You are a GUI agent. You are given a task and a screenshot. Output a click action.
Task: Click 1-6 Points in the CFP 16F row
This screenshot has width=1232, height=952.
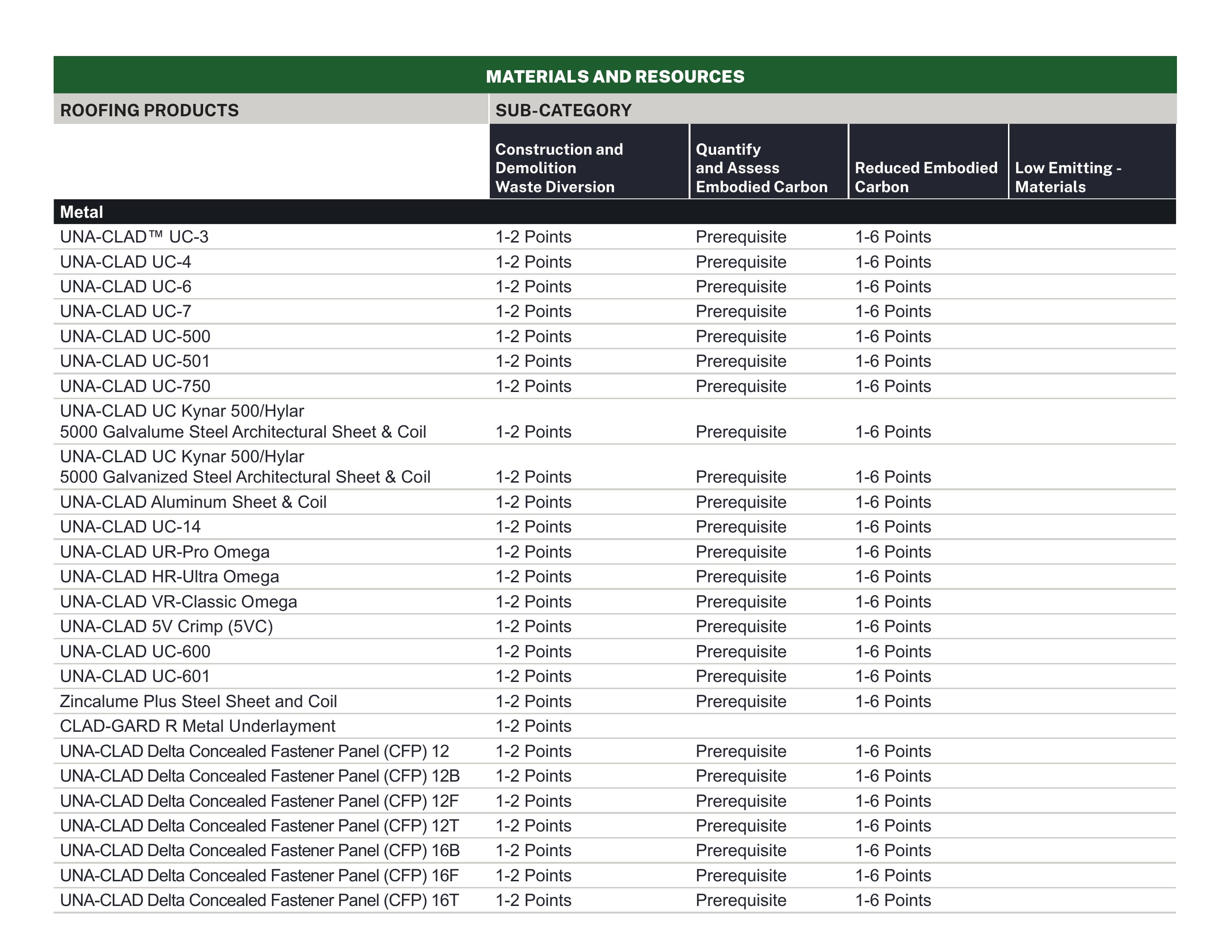click(893, 875)
